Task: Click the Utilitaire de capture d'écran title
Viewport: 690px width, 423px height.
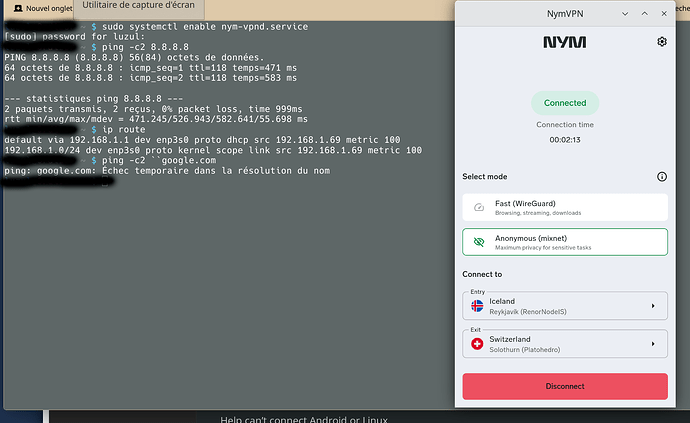Action: pyautogui.click(x=138, y=5)
